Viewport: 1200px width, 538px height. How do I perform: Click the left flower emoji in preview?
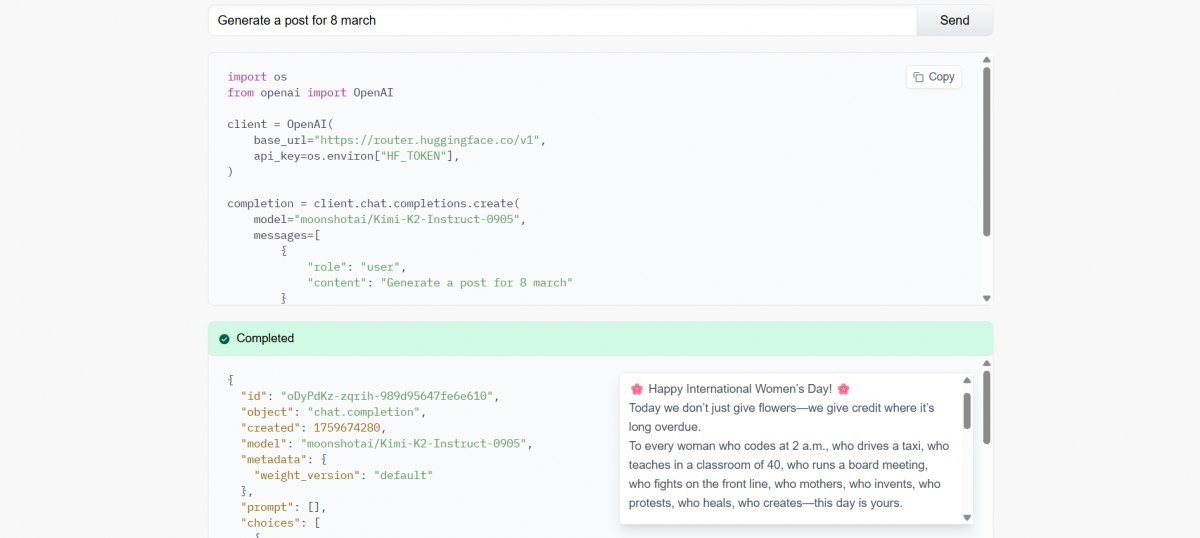tap(637, 389)
